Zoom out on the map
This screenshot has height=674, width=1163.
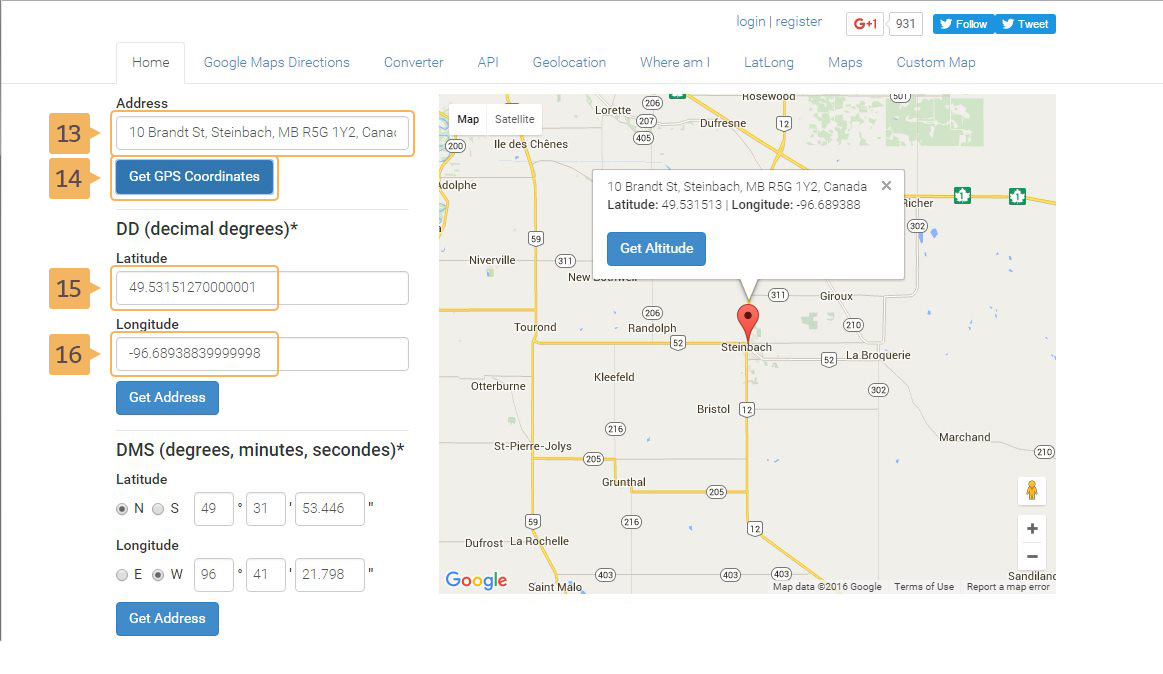[1032, 557]
